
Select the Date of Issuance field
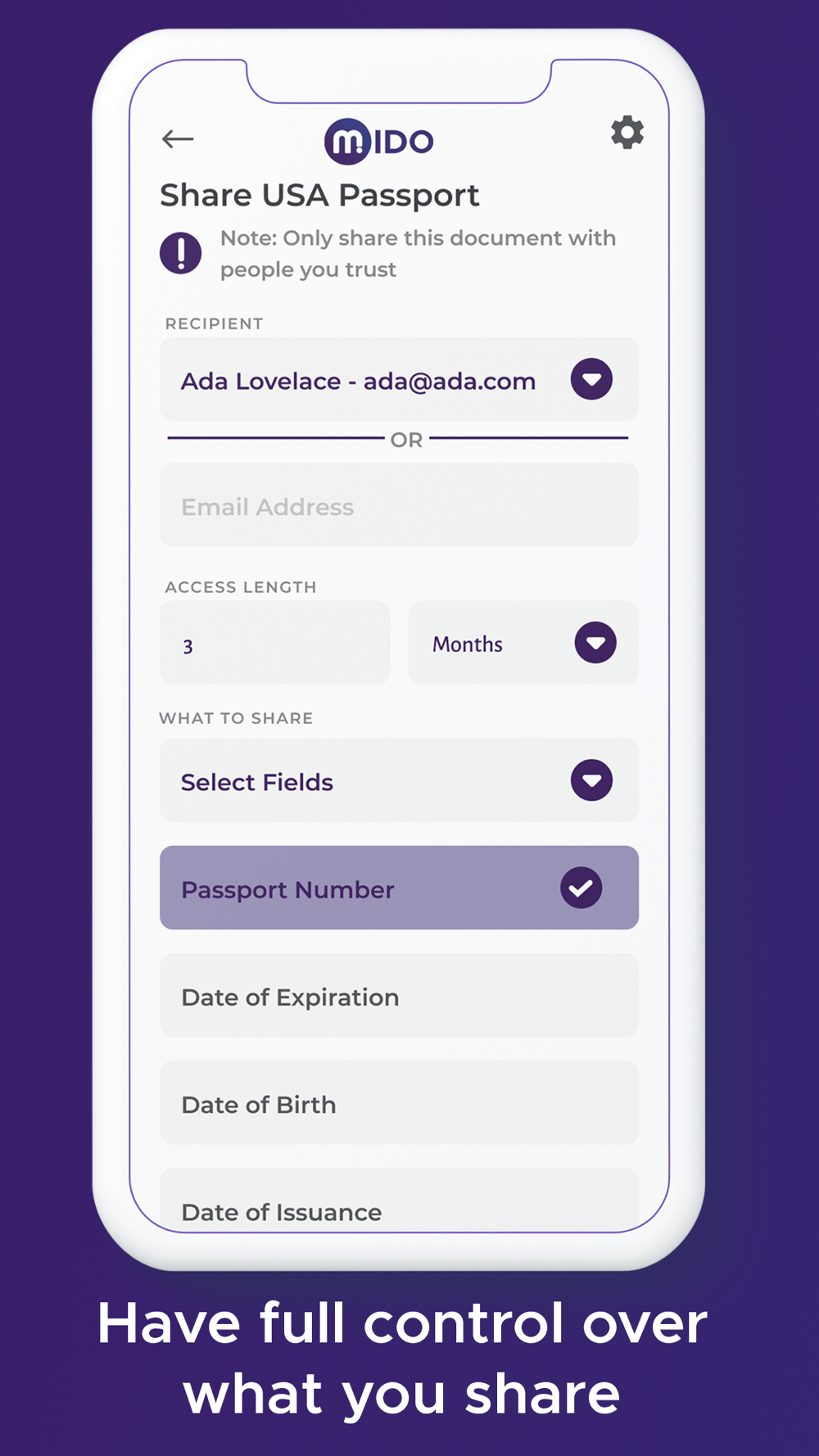(399, 1200)
